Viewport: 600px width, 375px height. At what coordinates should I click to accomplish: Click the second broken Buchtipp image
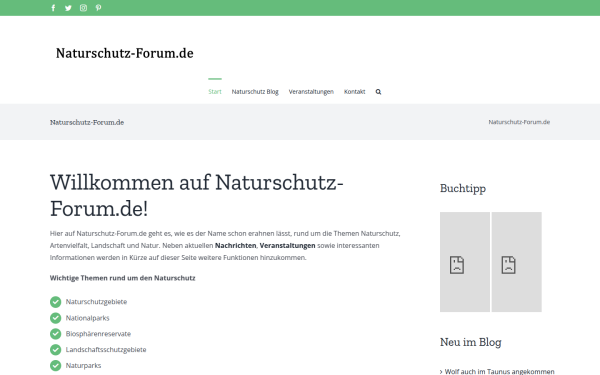tap(517, 262)
